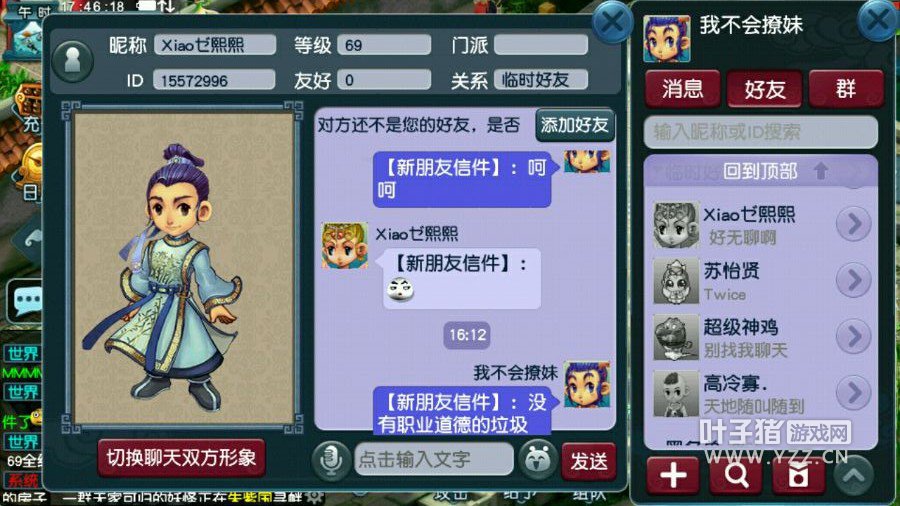Image resolution: width=900 pixels, height=506 pixels.
Task: Tap the microphone voice input icon
Action: (x=331, y=460)
